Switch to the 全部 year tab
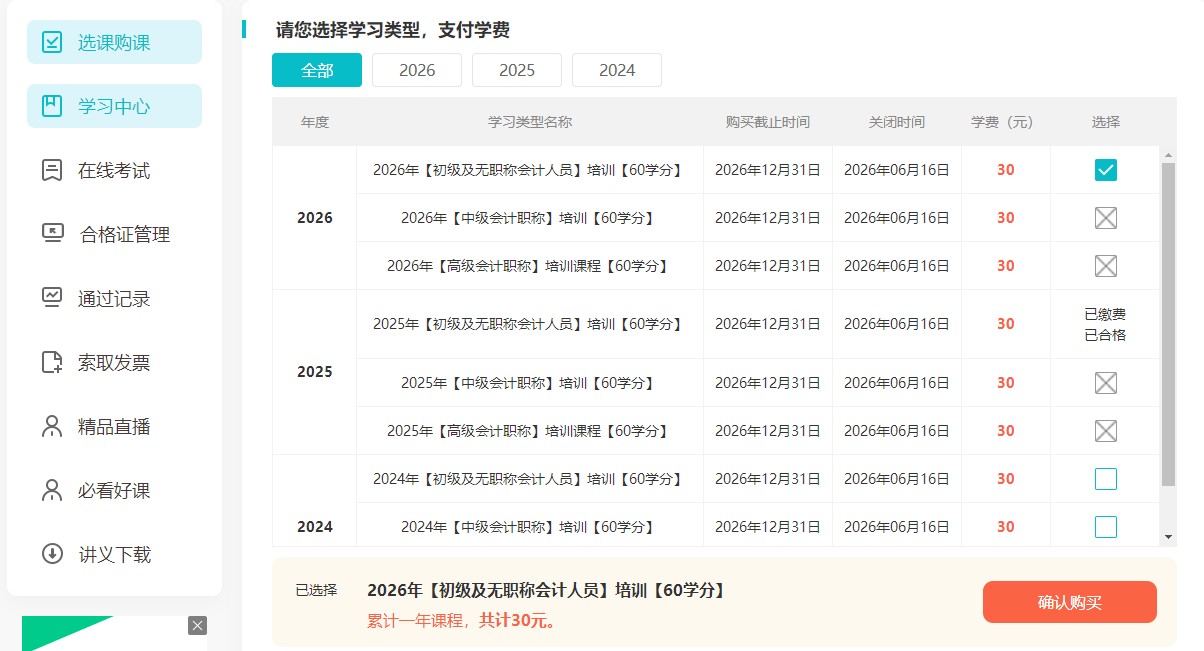Viewport: 1204px width, 651px height. tap(317, 70)
